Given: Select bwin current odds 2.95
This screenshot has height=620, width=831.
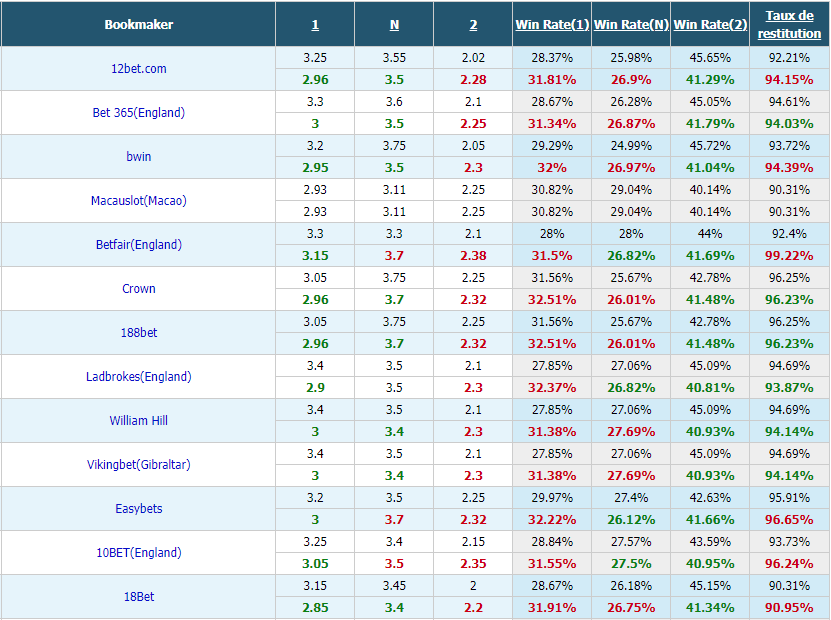Looking at the screenshot, I should point(315,167).
